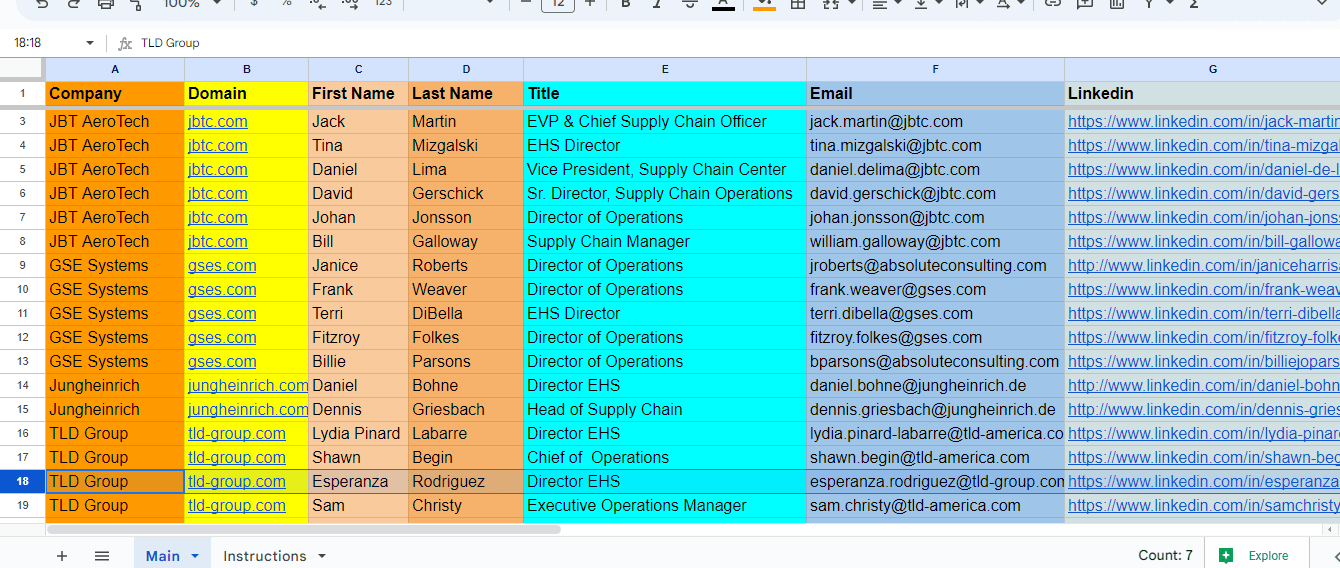Open text color picker
The height and width of the screenshot is (568, 1340).
click(x=723, y=4)
